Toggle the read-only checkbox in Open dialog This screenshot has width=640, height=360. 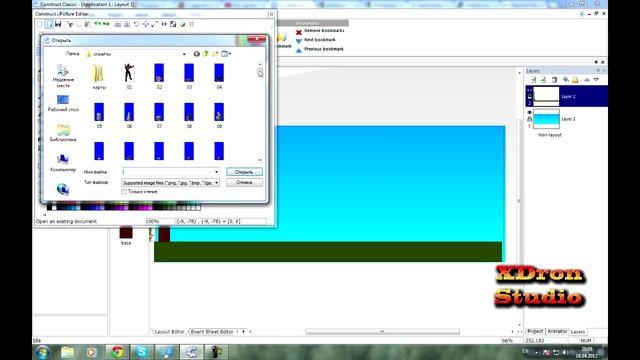[x=124, y=191]
